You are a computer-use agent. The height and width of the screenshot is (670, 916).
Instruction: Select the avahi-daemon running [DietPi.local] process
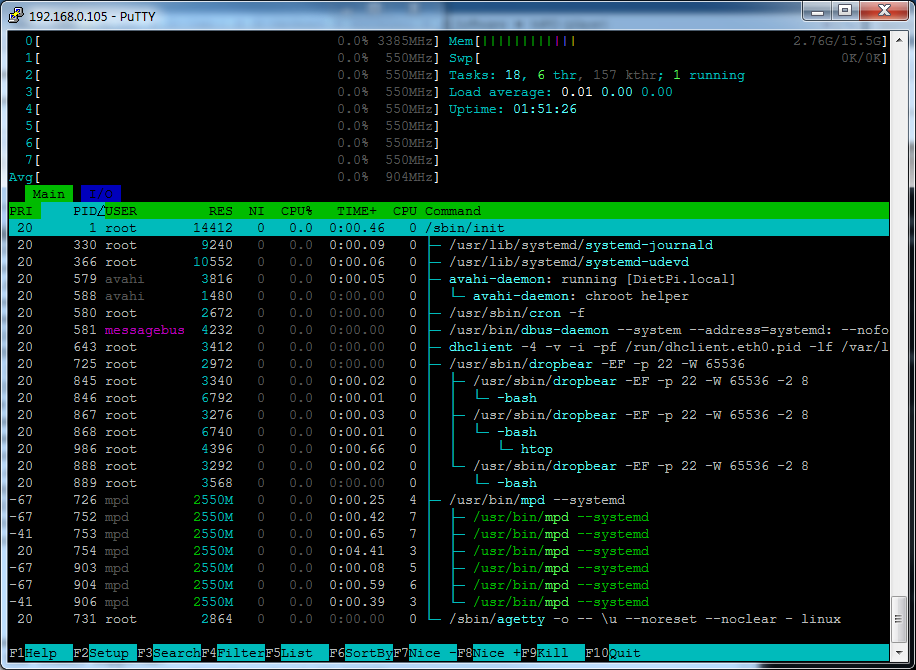tap(590, 279)
